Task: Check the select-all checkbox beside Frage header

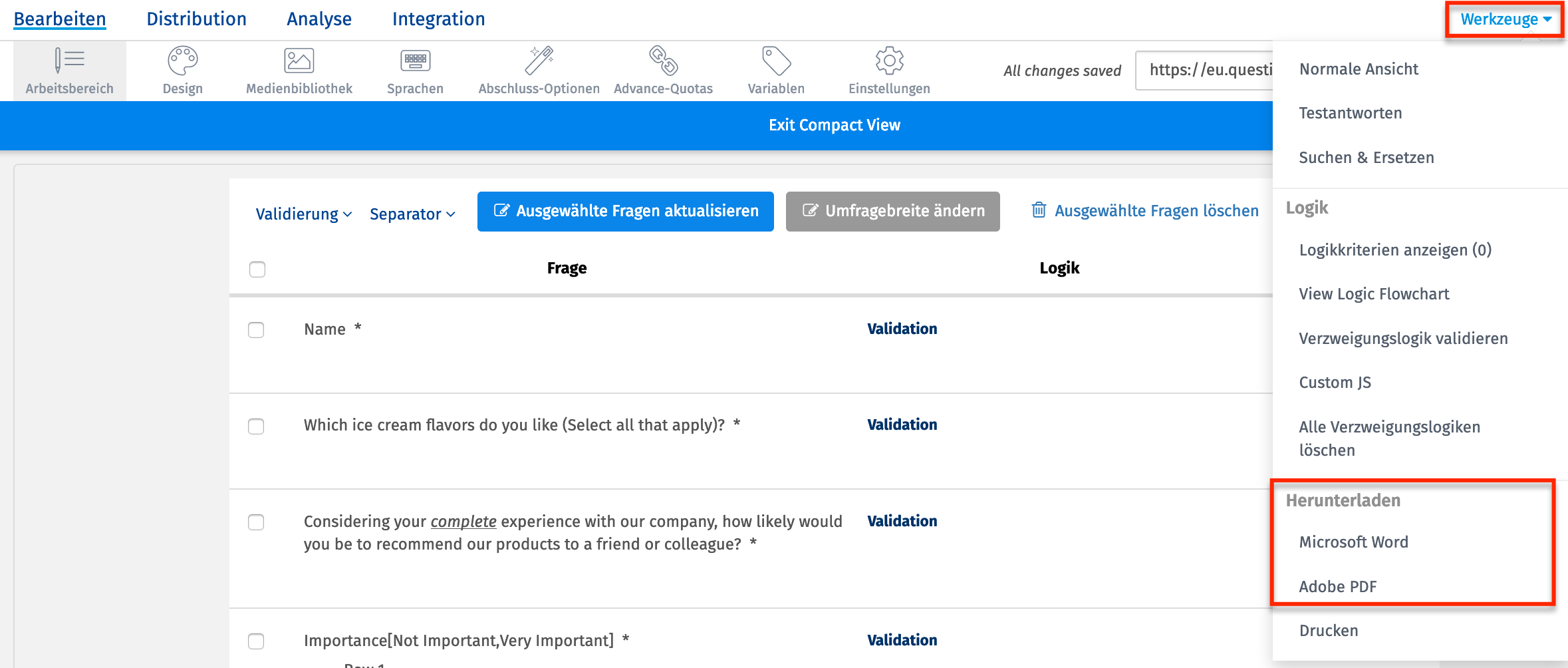Action: pos(257,269)
